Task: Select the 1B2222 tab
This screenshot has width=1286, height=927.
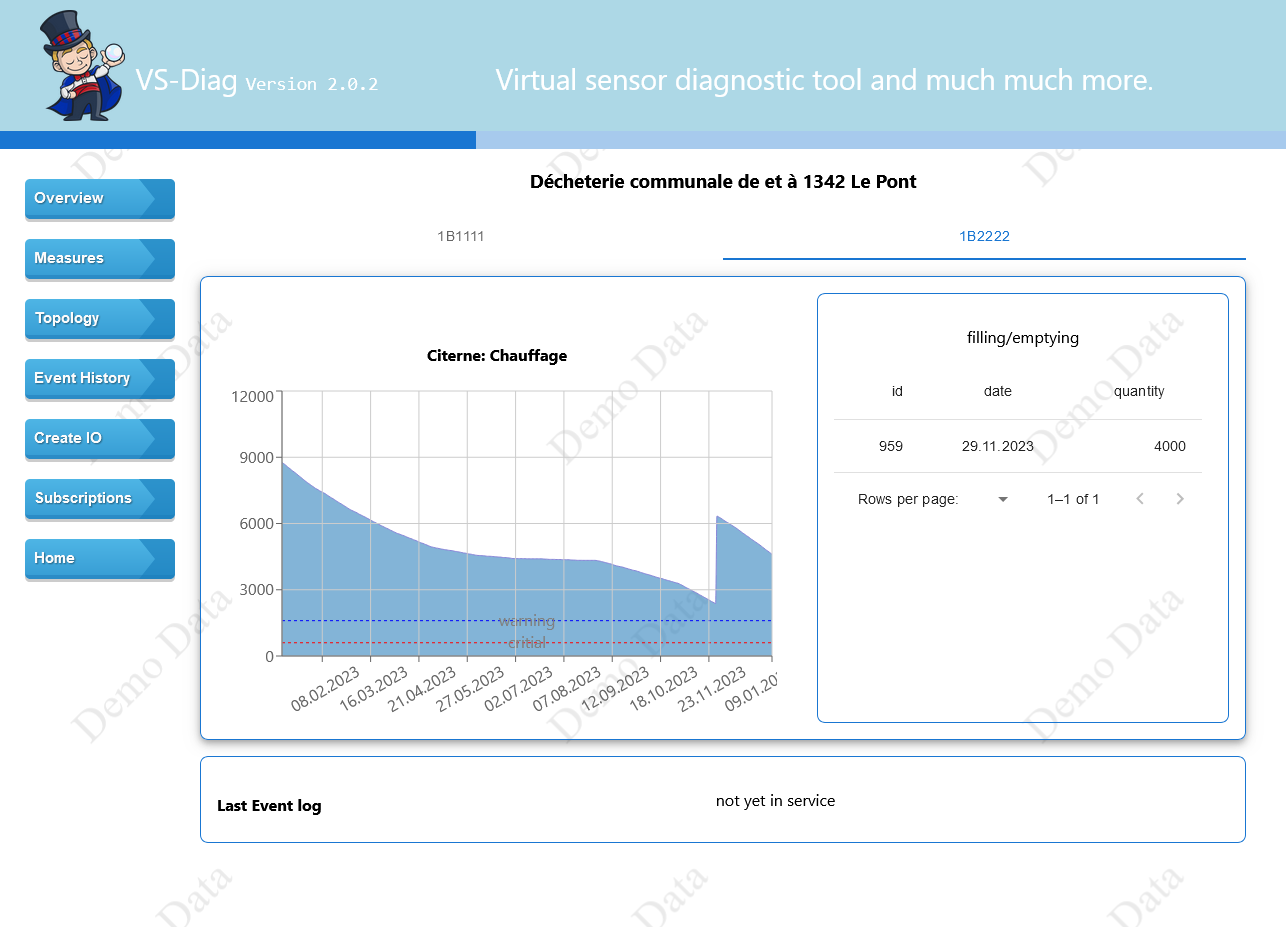Action: (984, 237)
